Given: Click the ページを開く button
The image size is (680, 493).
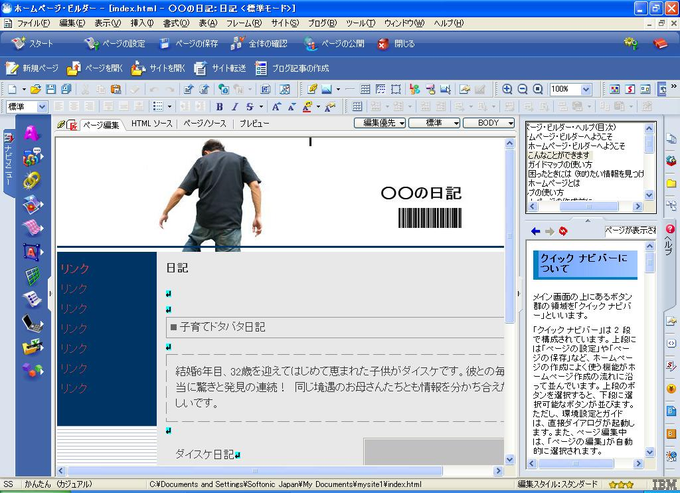Looking at the screenshot, I should tap(95, 68).
